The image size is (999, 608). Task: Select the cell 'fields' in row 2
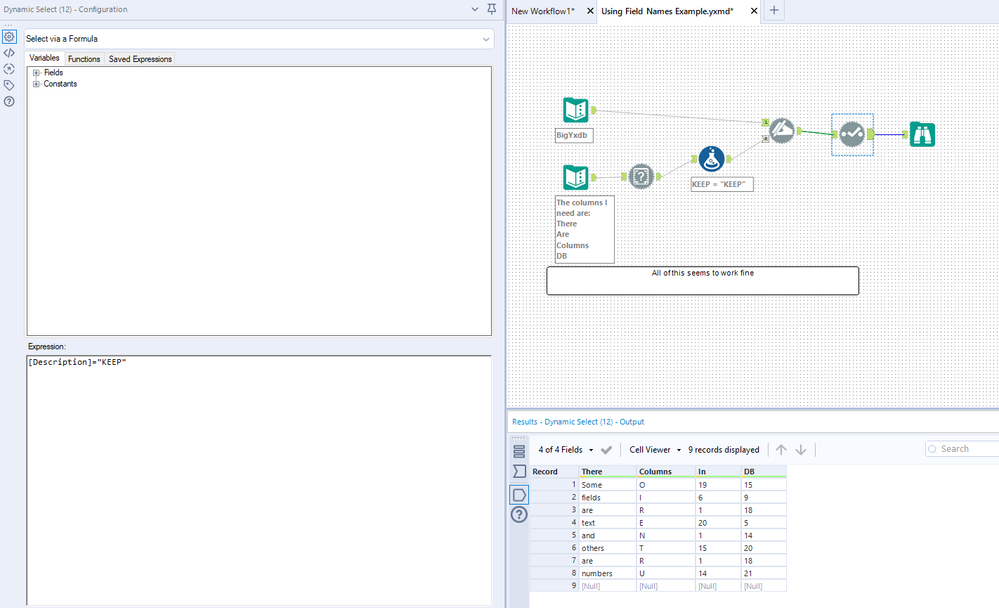coord(608,498)
